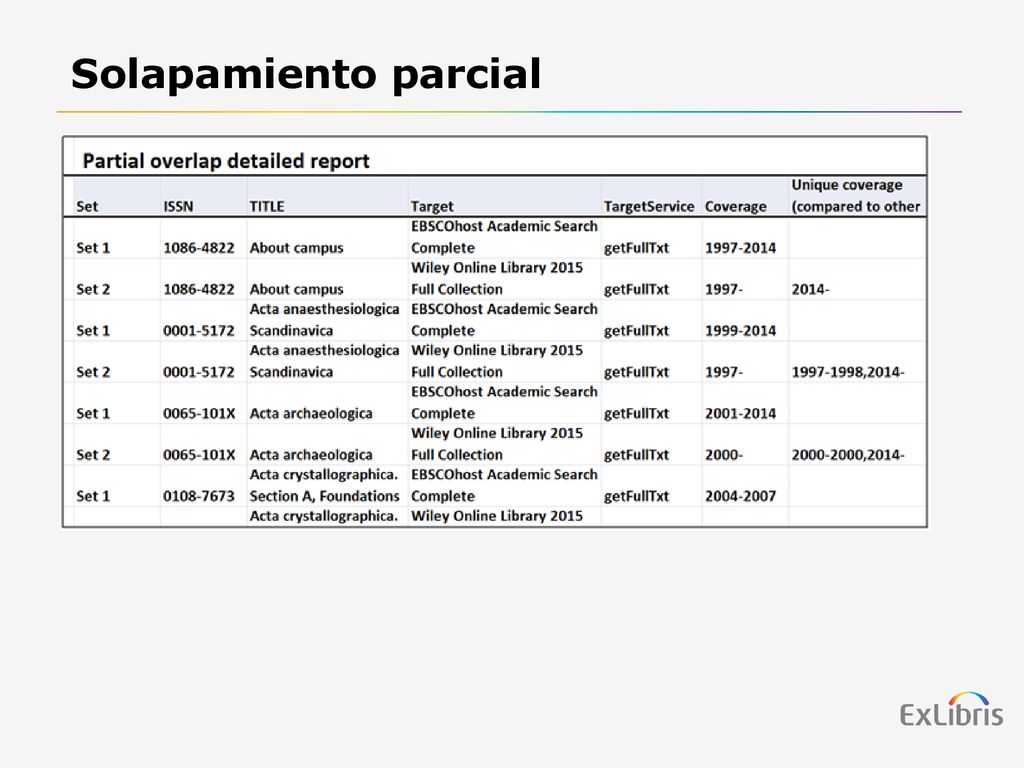Select ISSN 0065-101X in EBSCOhost row
The height and width of the screenshot is (768, 1024).
pyautogui.click(x=199, y=413)
